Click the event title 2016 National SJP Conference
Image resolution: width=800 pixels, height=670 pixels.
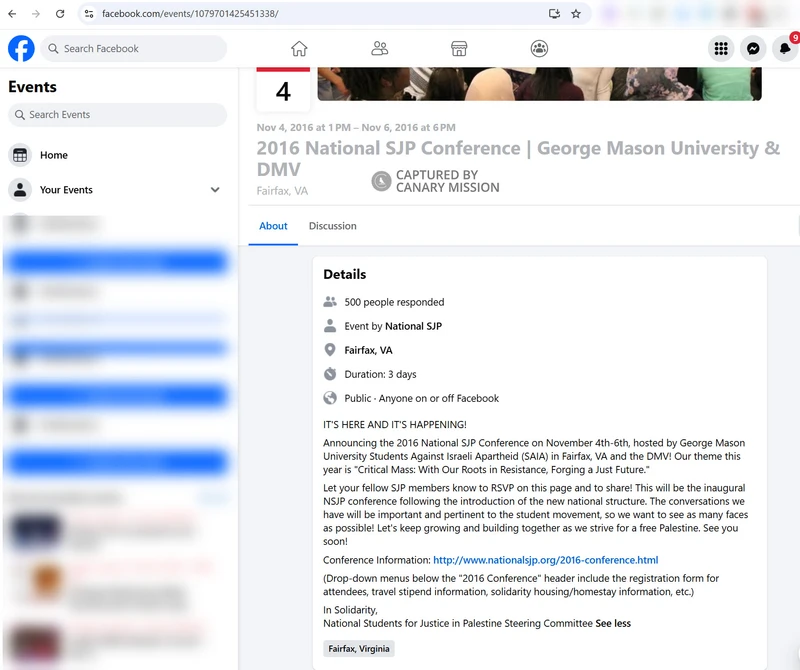518,158
